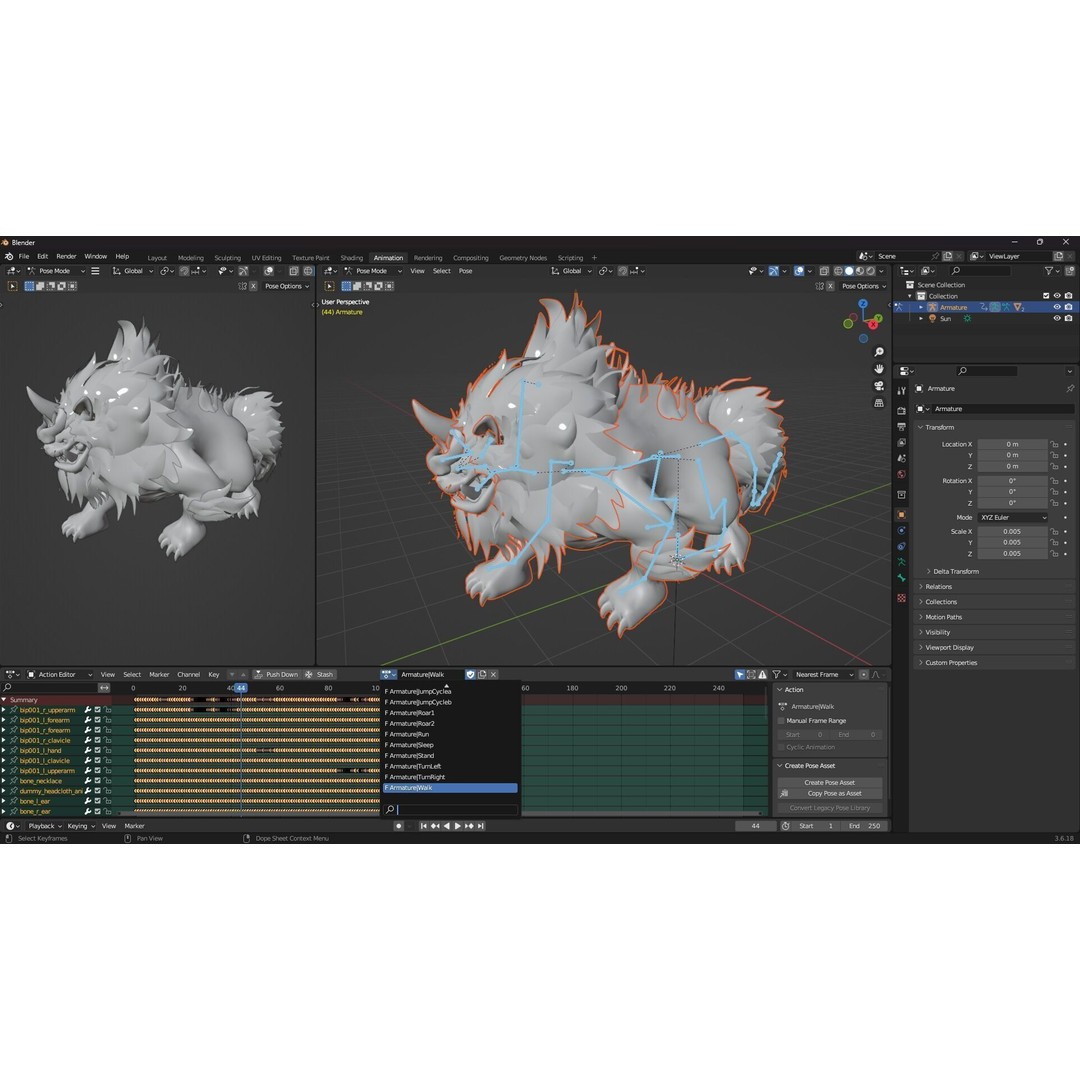Viewport: 1080px width, 1080px height.
Task: Open the World properties tab icon
Action: click(901, 474)
